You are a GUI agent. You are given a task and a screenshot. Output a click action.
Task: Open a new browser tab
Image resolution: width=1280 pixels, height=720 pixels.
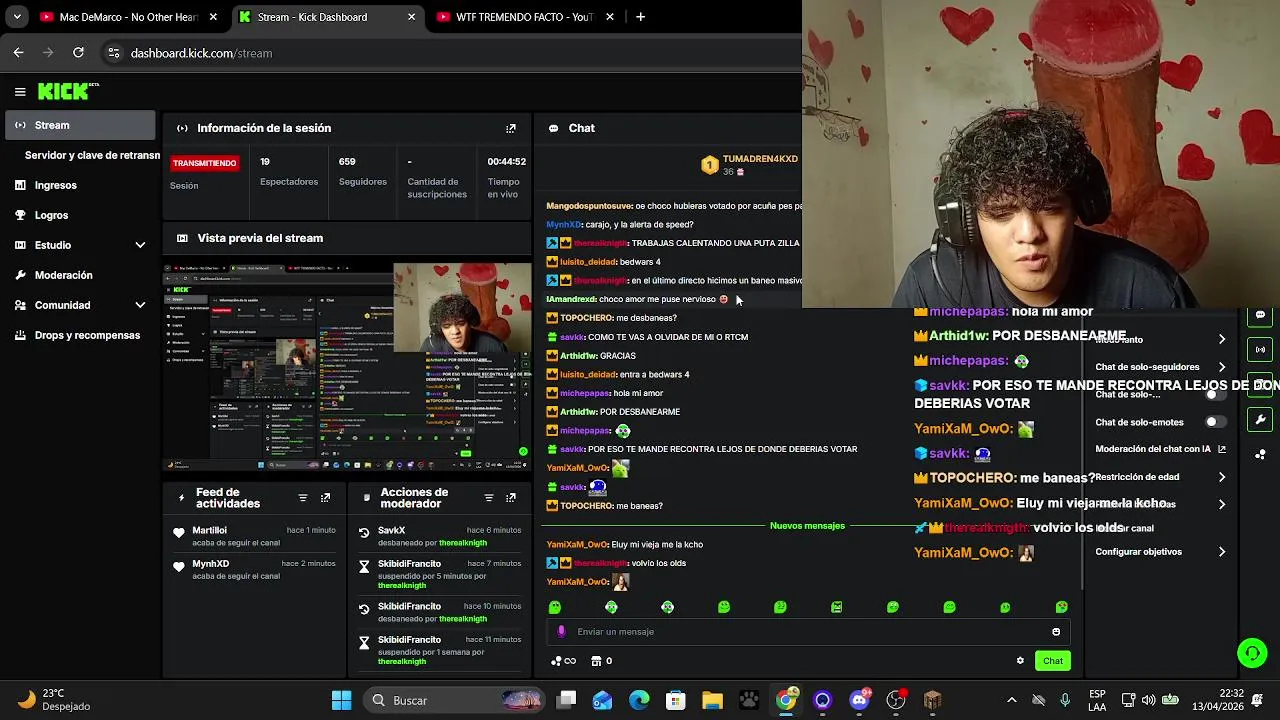tap(640, 17)
